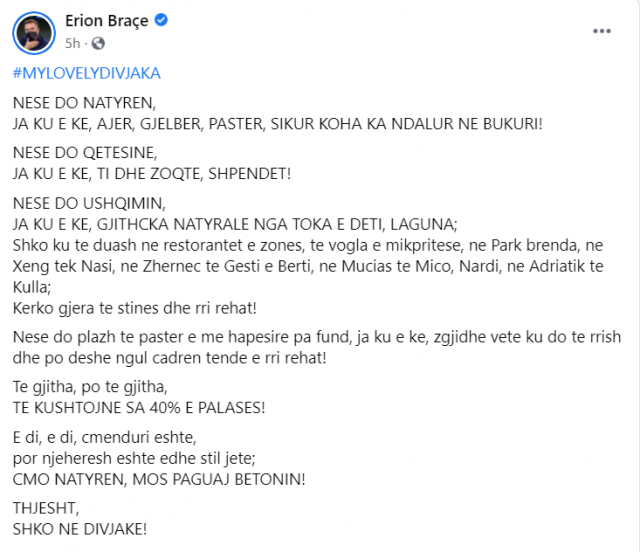Click the line CMO NATYREN, MOS PAGUAJ BETONIN
Viewport: 640px width, 552px height.
coord(159,479)
